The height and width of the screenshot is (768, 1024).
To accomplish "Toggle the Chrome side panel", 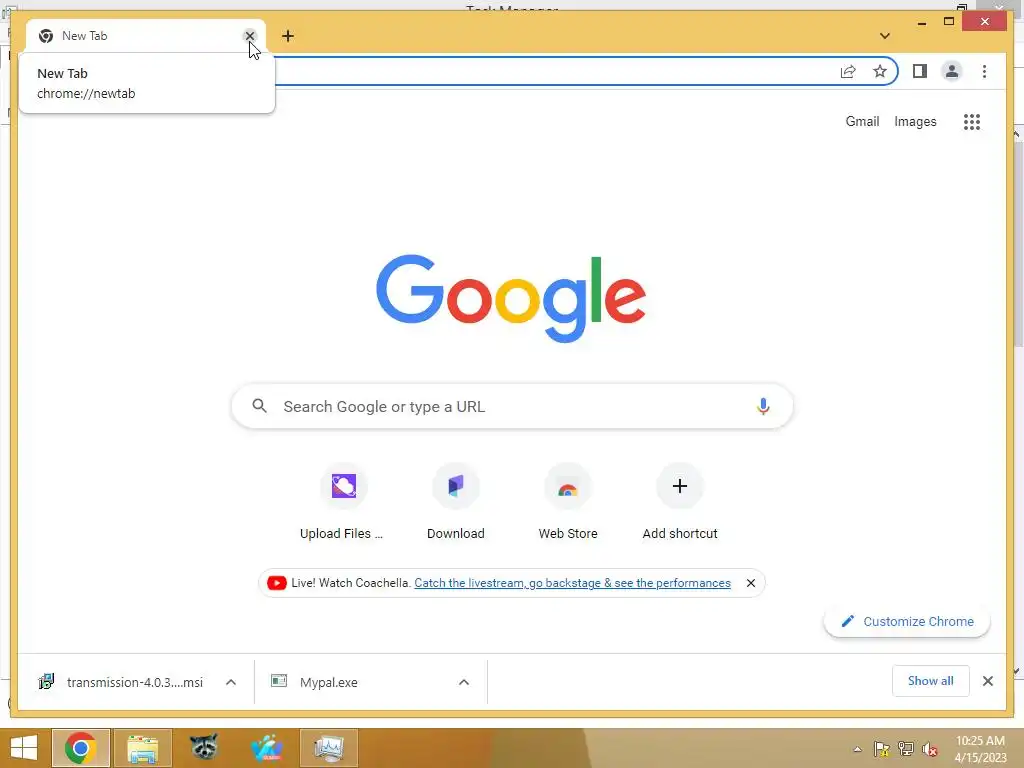I will point(920,71).
